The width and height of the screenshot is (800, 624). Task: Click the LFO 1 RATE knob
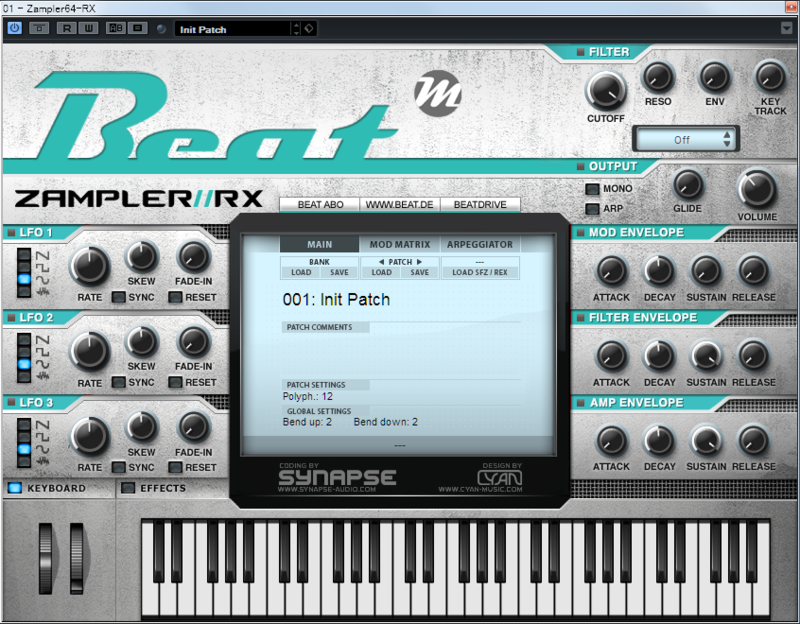coord(89,266)
